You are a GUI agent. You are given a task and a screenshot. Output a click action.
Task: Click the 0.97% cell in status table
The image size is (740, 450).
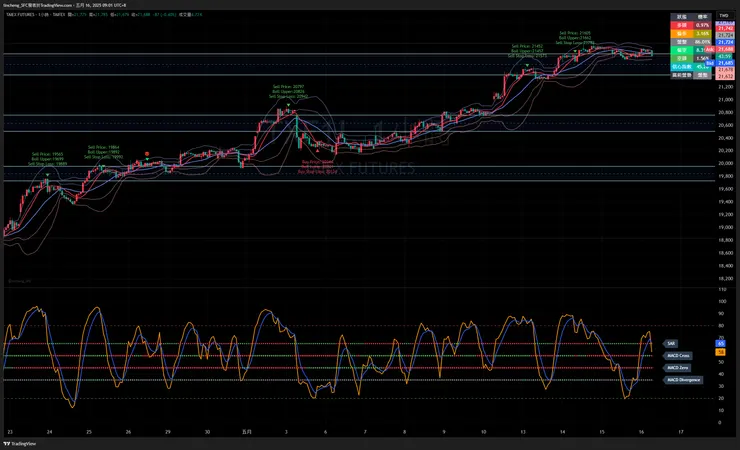(702, 25)
